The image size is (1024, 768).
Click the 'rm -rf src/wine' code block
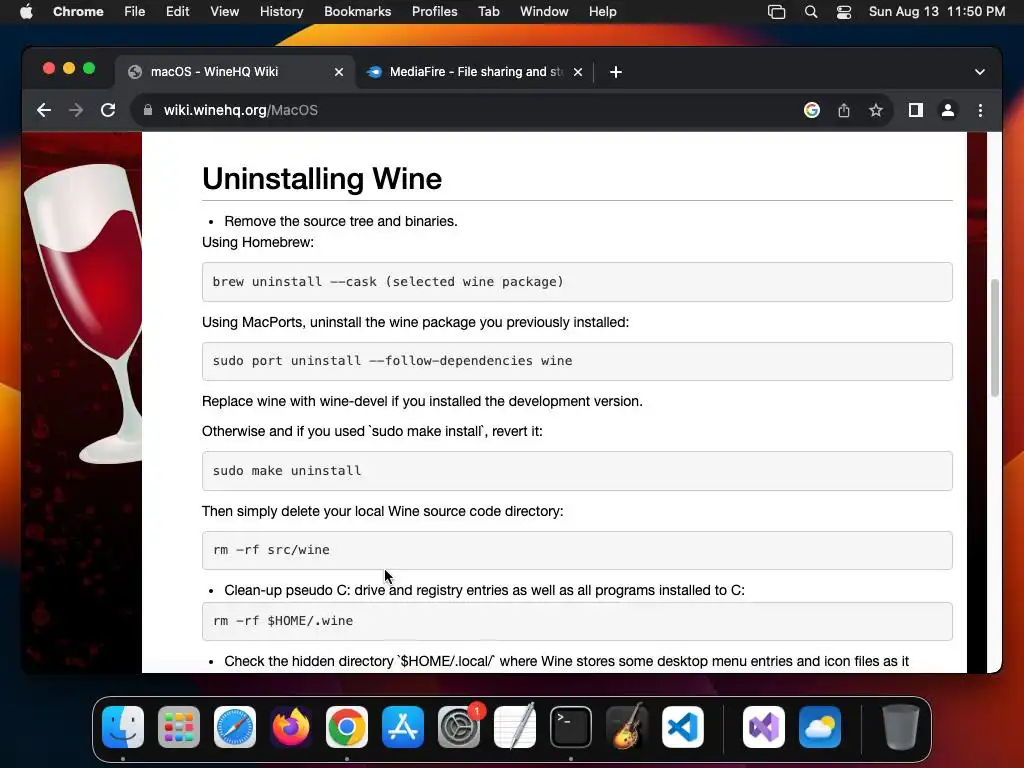coord(577,551)
